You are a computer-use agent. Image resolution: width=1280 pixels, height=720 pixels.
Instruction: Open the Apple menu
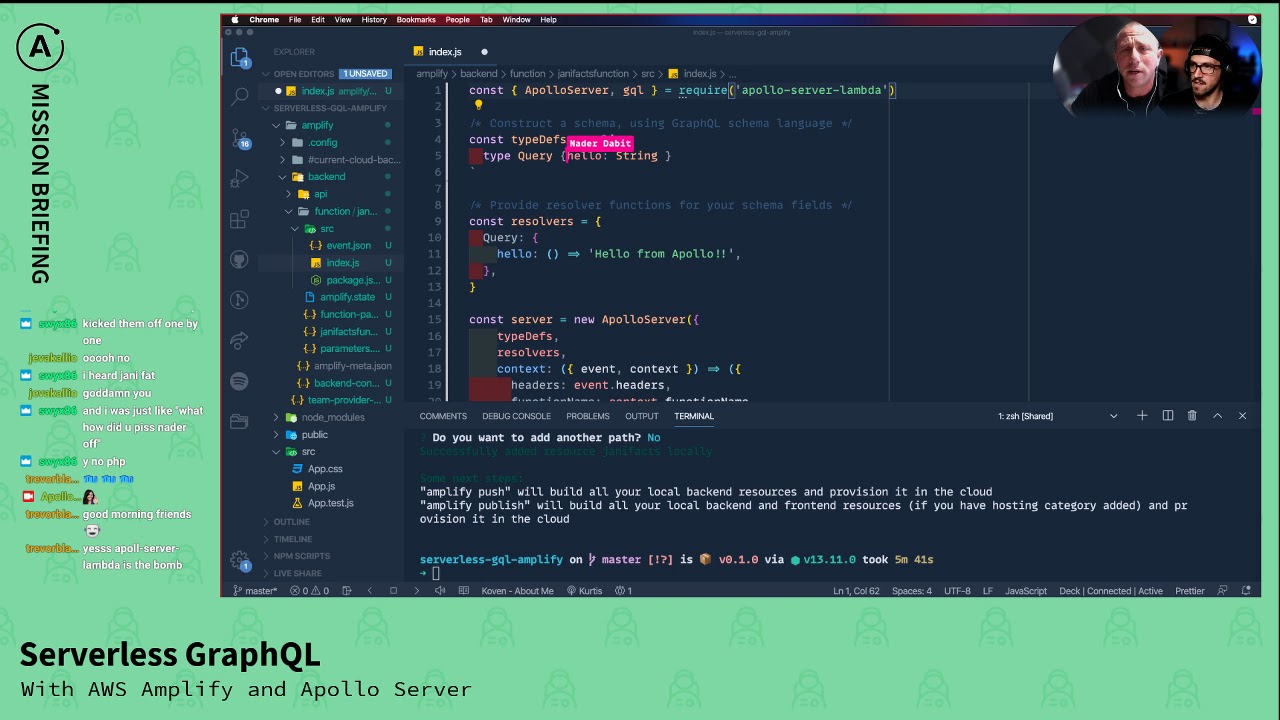click(236, 19)
